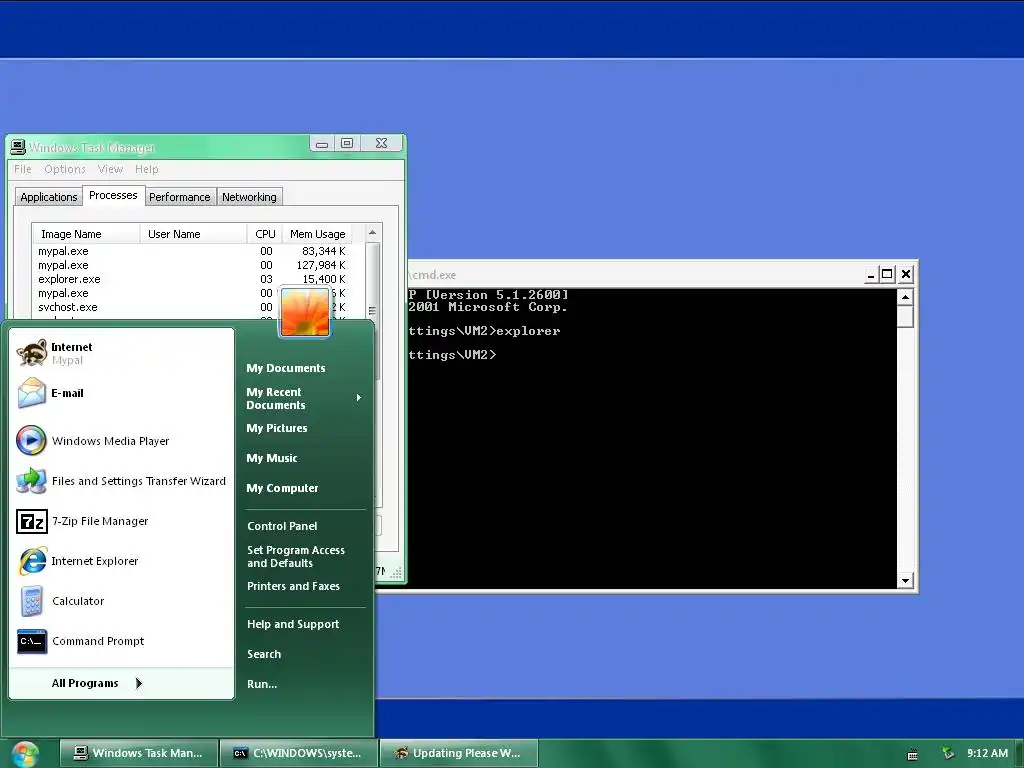1024x768 pixels.
Task: Open Task Manager File menu
Action: coord(23,169)
